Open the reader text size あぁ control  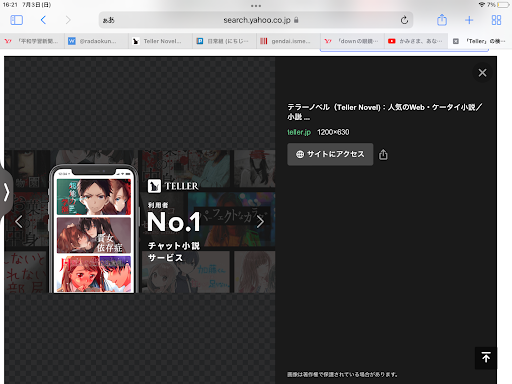pyautogui.click(x=109, y=20)
